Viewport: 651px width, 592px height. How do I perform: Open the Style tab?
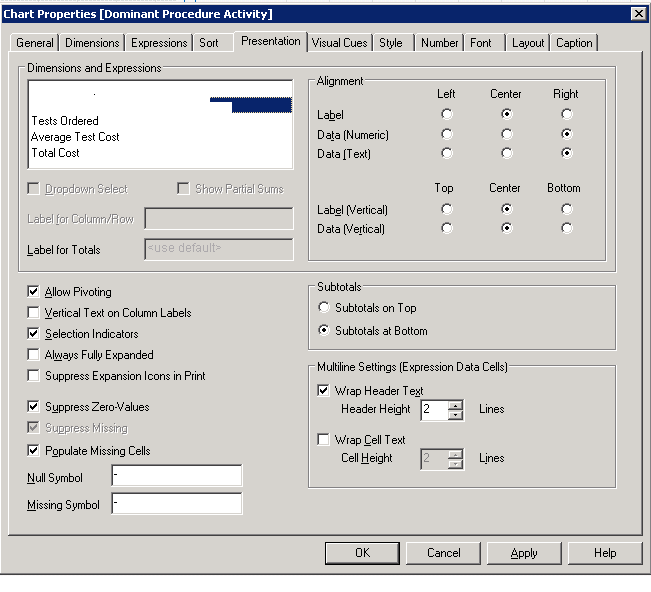point(391,43)
